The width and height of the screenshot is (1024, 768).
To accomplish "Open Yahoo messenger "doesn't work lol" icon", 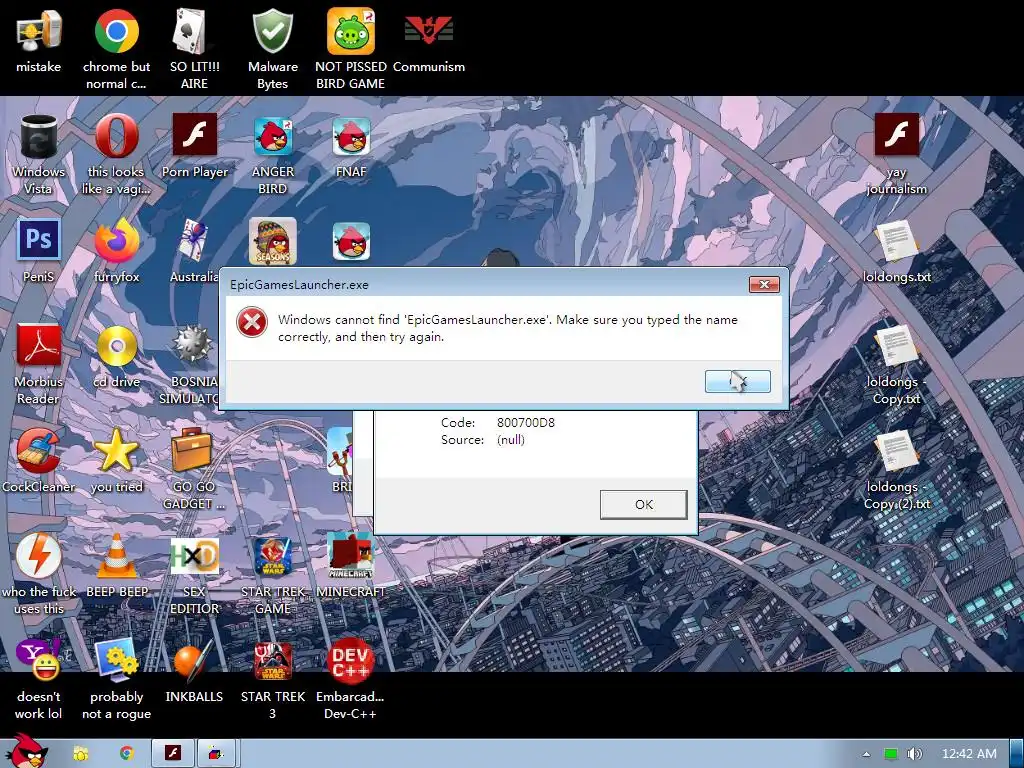I will (x=39, y=660).
